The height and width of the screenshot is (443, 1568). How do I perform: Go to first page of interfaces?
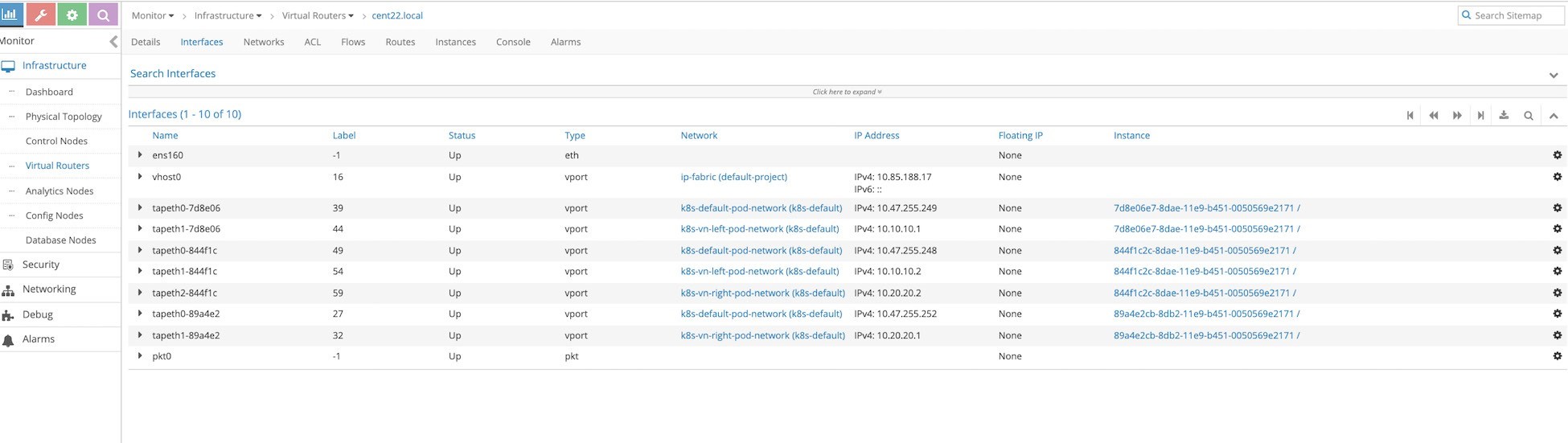click(1410, 116)
